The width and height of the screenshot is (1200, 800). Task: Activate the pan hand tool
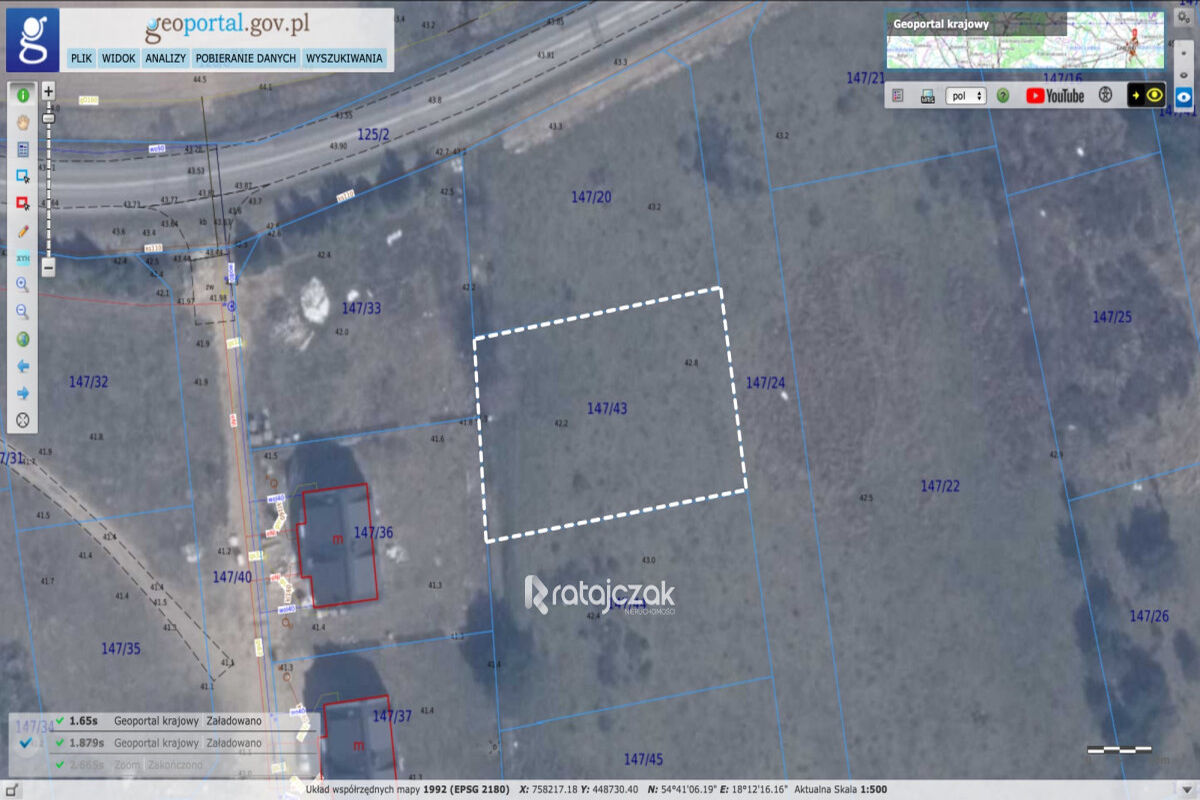(22, 122)
